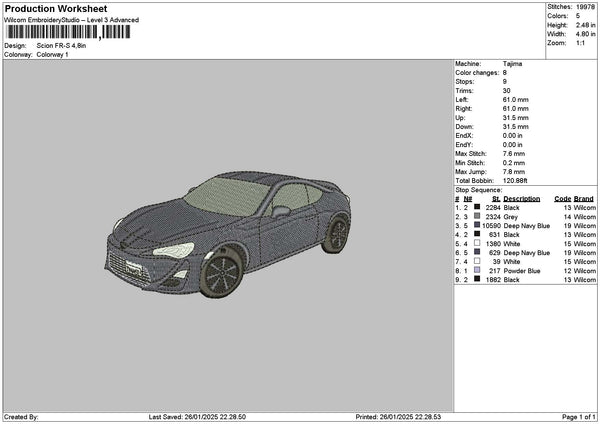
Task: Select the Code column header
Action: 562,198
